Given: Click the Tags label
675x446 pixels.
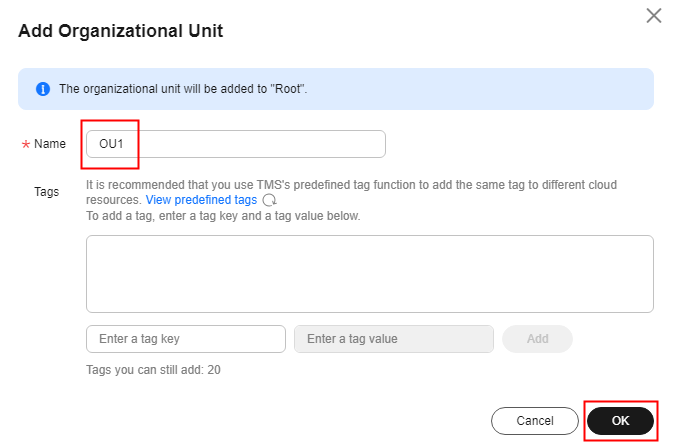Looking at the screenshot, I should click(46, 192).
